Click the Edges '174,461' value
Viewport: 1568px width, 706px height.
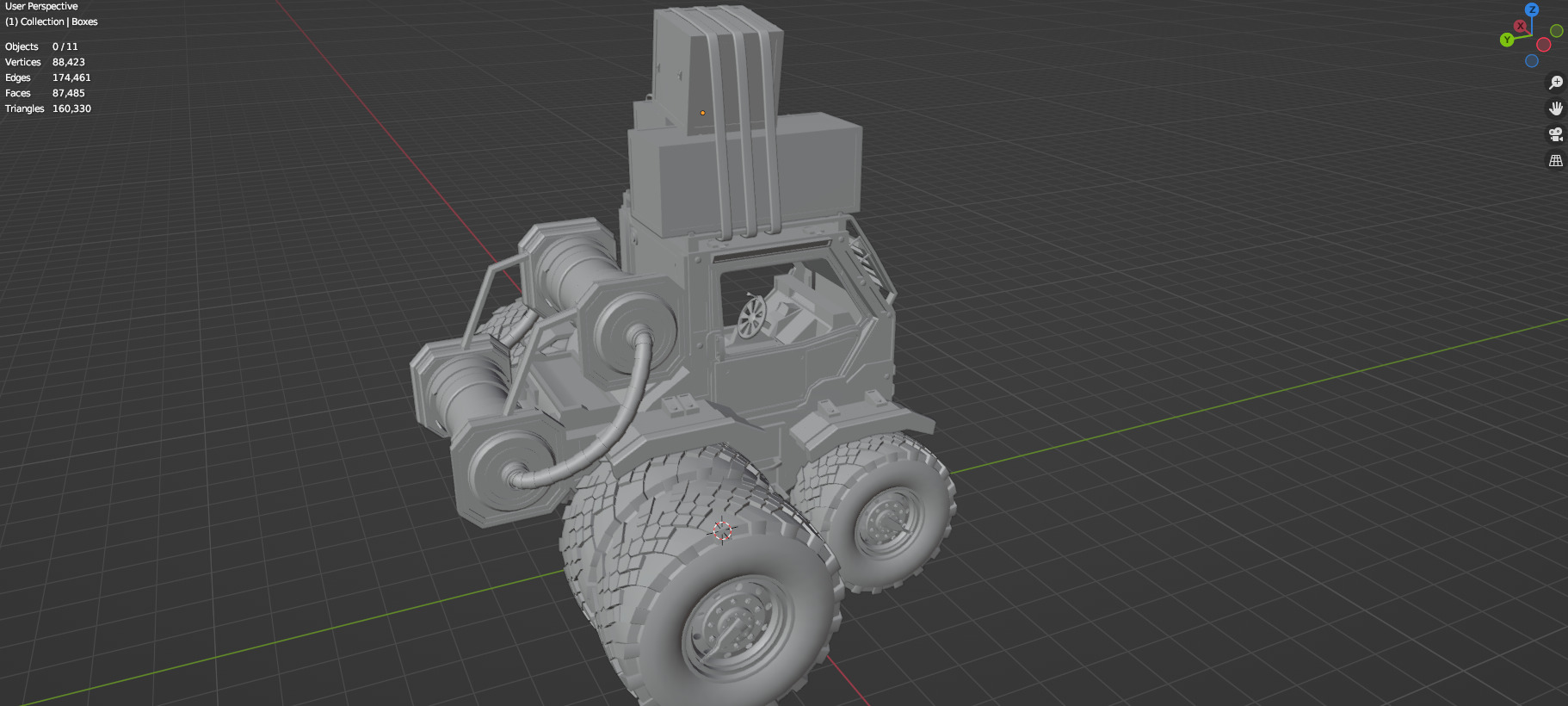click(x=71, y=77)
